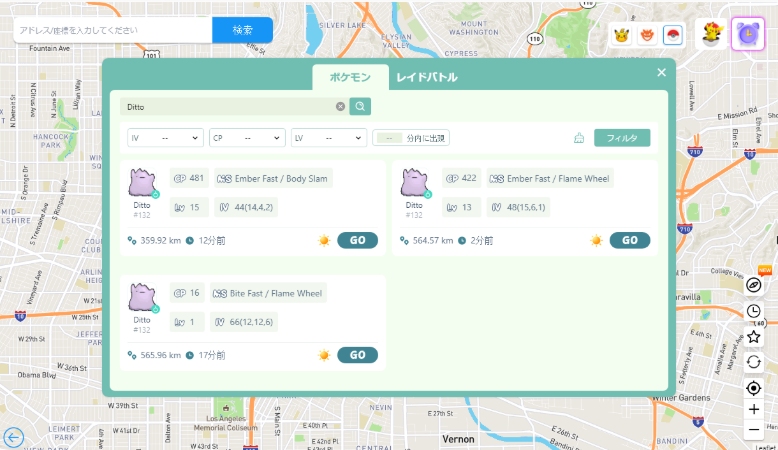Screen dimensions: 778x450
Task: Switch to the ポケモン tab
Action: pos(350,77)
